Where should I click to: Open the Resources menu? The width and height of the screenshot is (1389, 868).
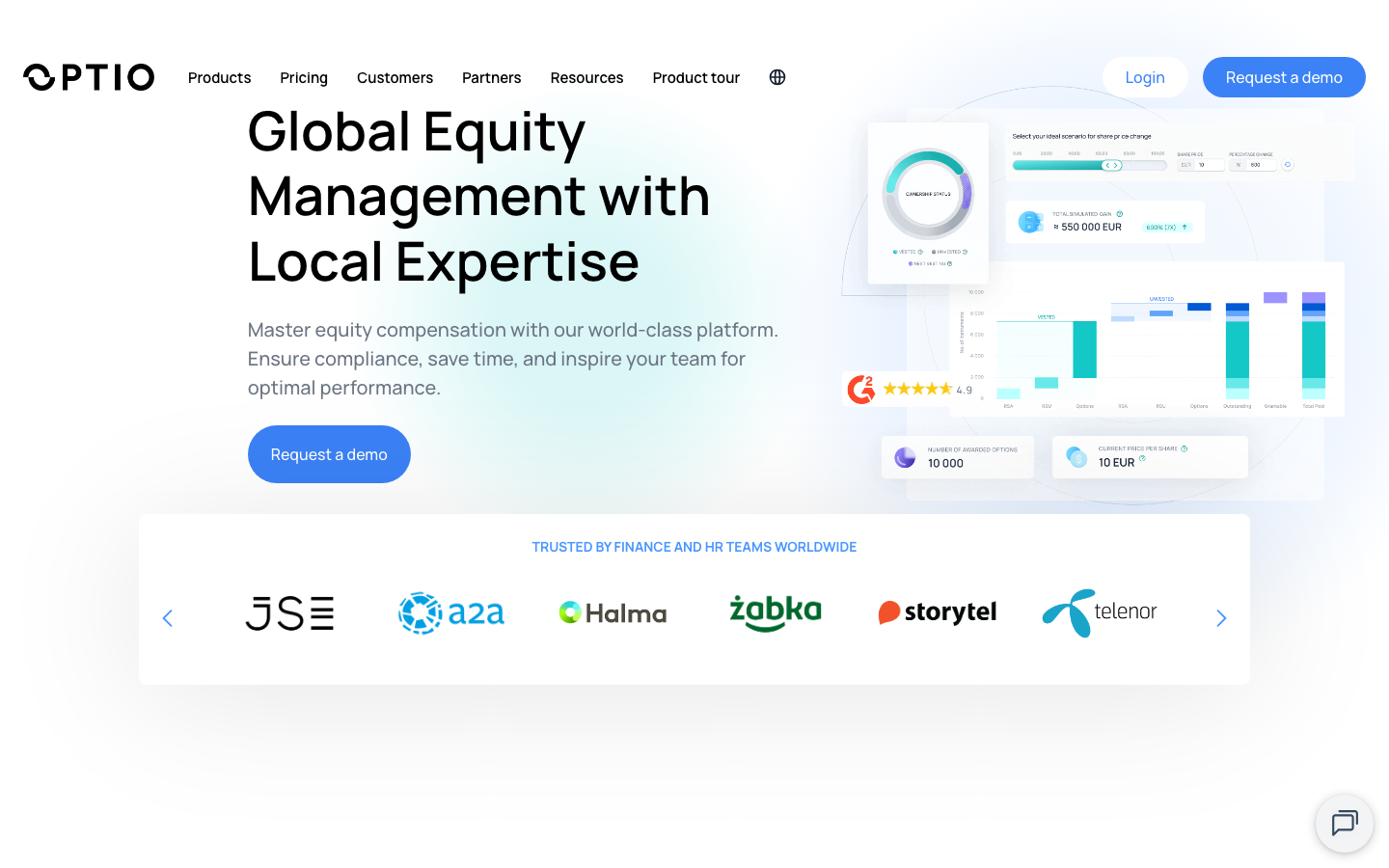pos(586,77)
